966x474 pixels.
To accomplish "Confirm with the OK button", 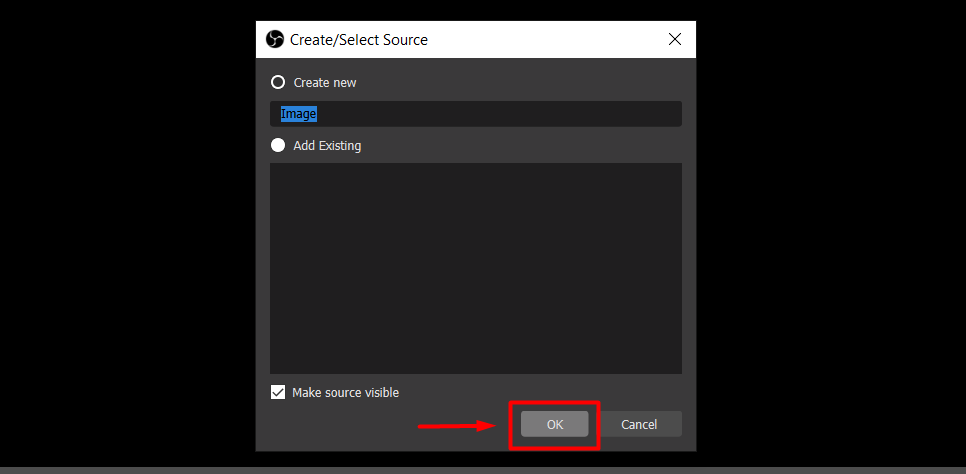I will [x=554, y=424].
